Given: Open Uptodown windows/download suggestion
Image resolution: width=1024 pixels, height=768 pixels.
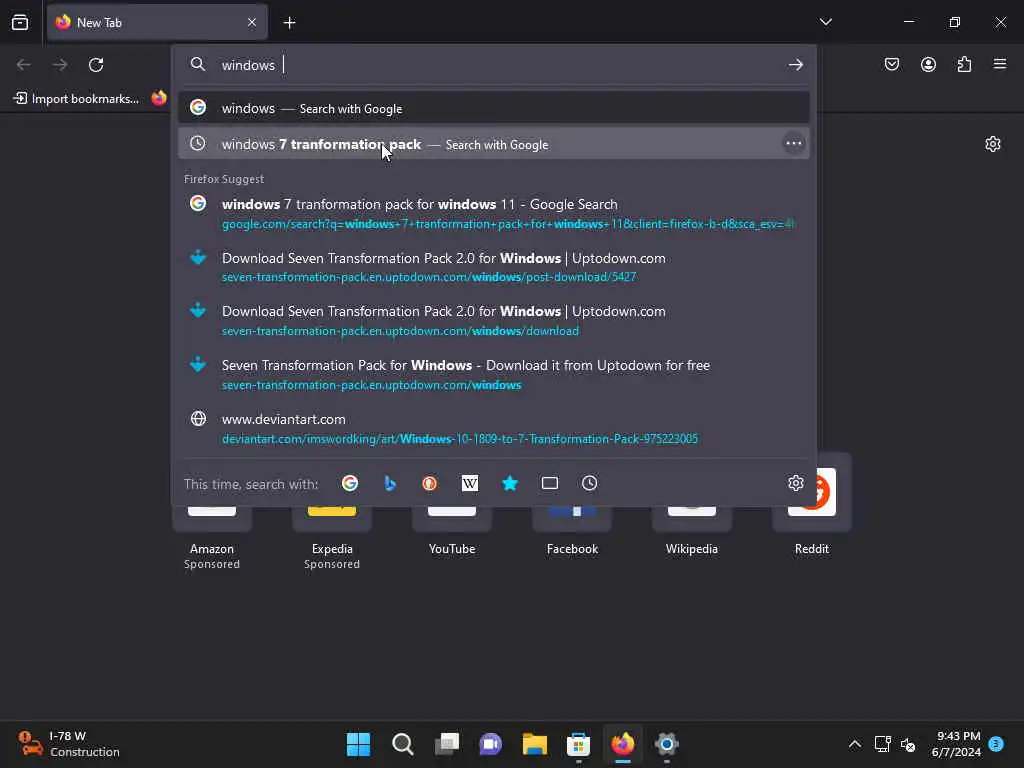Looking at the screenshot, I should [494, 320].
